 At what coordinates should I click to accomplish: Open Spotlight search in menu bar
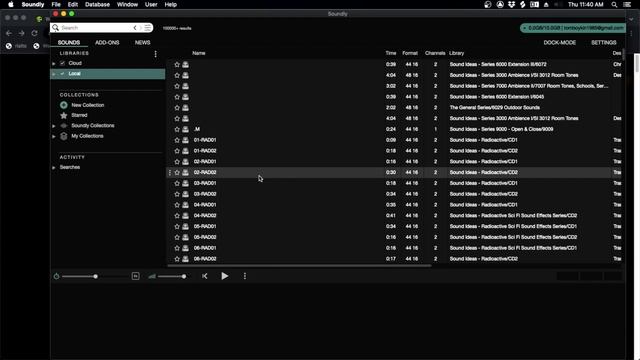(614, 4)
